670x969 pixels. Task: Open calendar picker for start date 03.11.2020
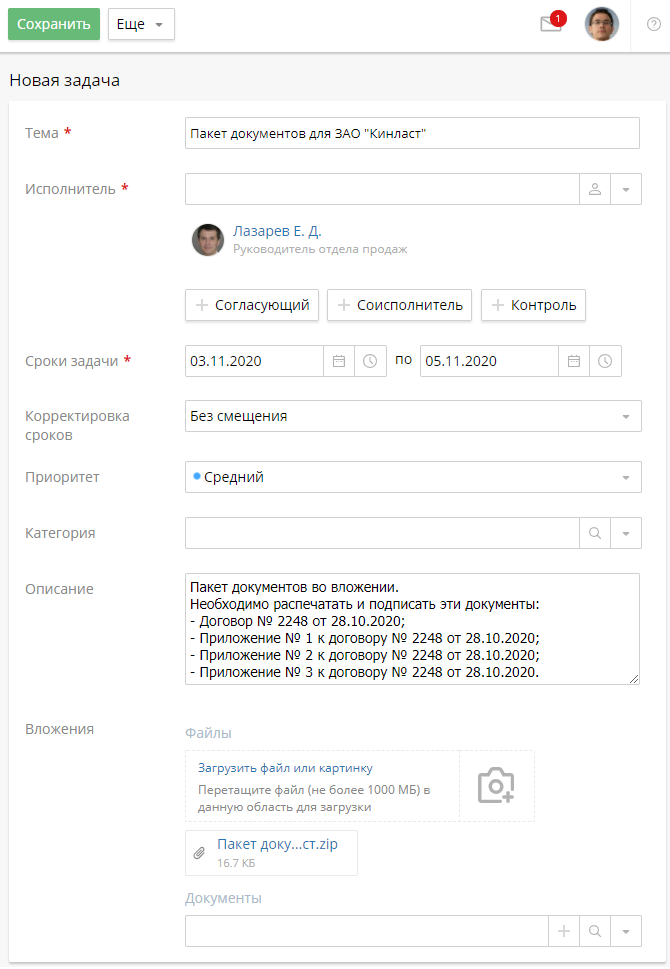339,361
